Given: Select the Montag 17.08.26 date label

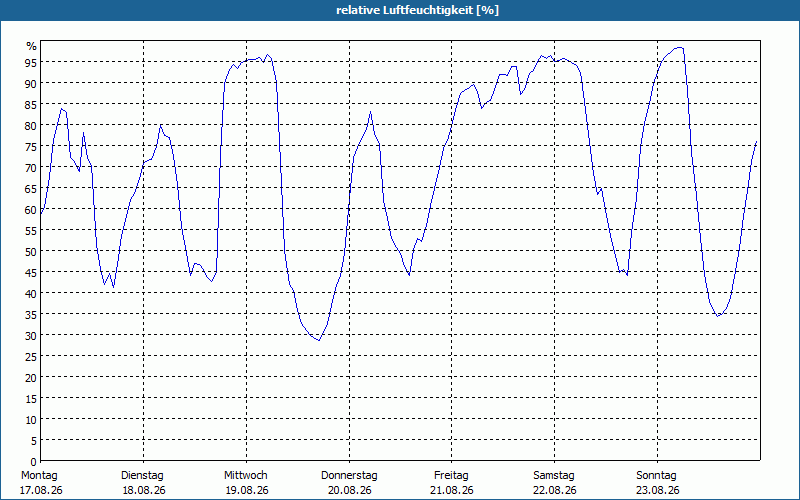Looking at the screenshot, I should coord(41,483).
